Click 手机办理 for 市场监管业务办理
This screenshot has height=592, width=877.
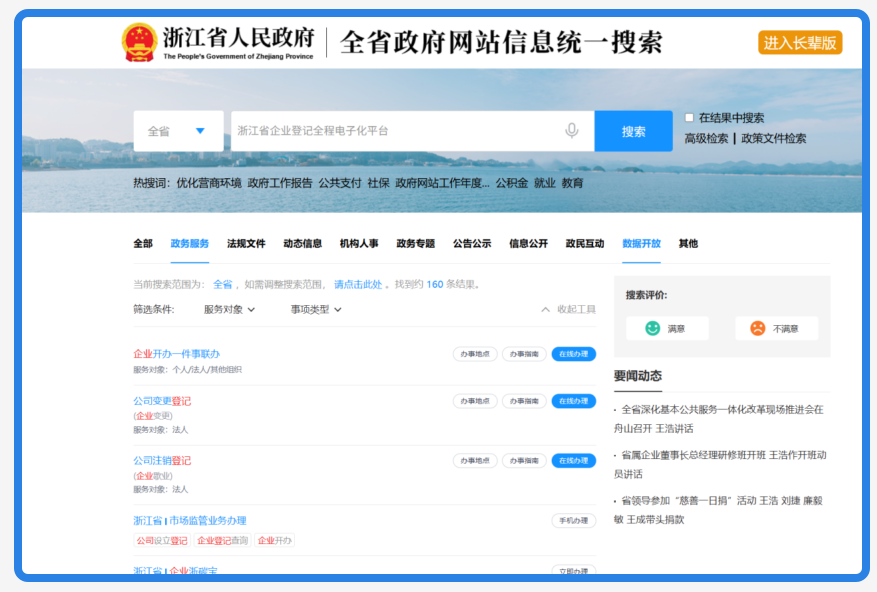point(574,520)
